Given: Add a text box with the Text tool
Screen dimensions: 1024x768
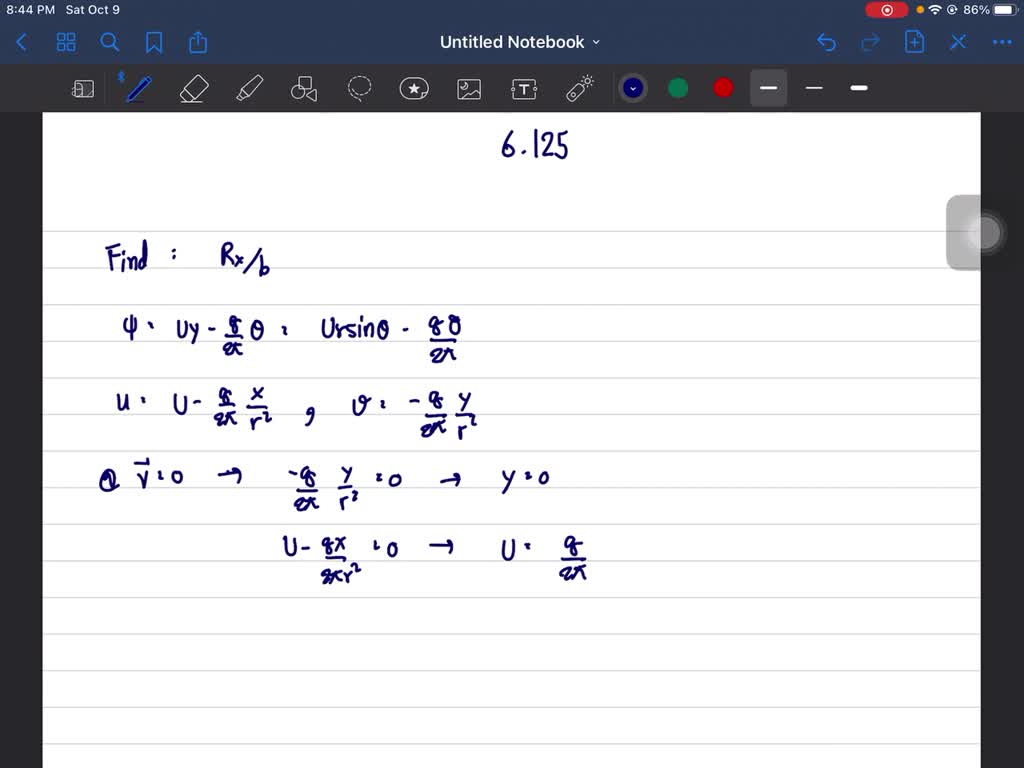Looking at the screenshot, I should pyautogui.click(x=523, y=88).
